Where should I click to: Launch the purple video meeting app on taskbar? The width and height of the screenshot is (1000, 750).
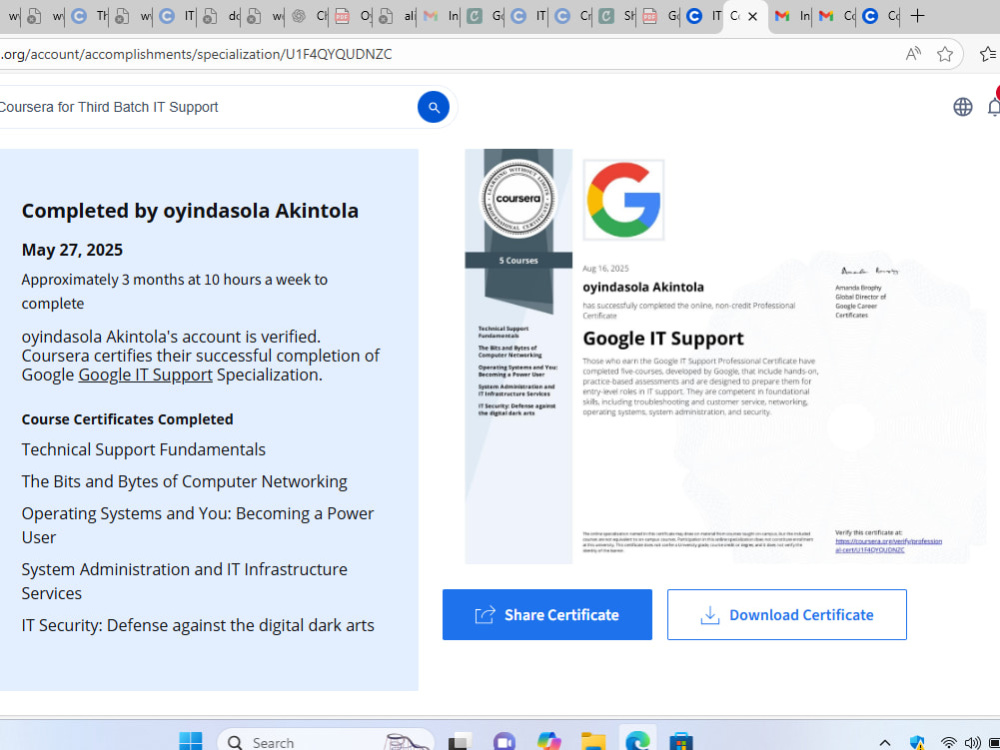pos(504,742)
